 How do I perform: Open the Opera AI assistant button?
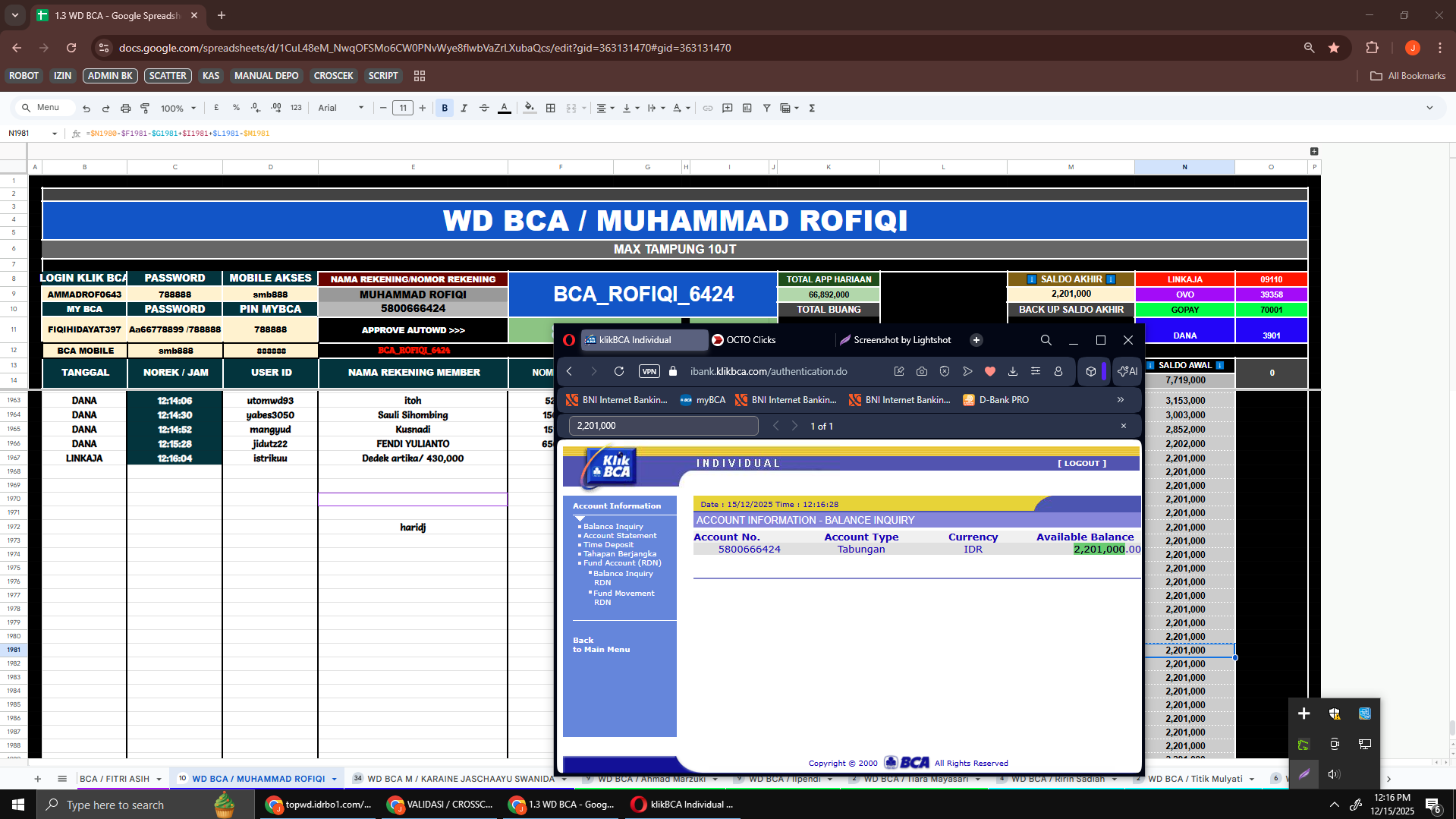pyautogui.click(x=1127, y=371)
